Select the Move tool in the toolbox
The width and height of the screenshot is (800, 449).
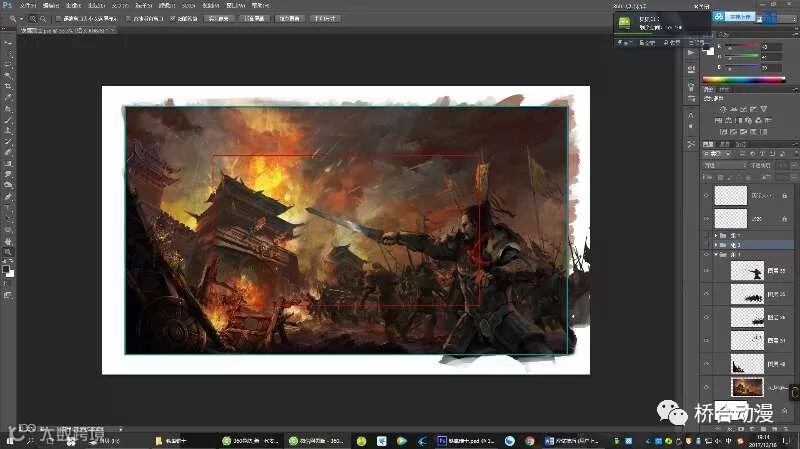8,43
